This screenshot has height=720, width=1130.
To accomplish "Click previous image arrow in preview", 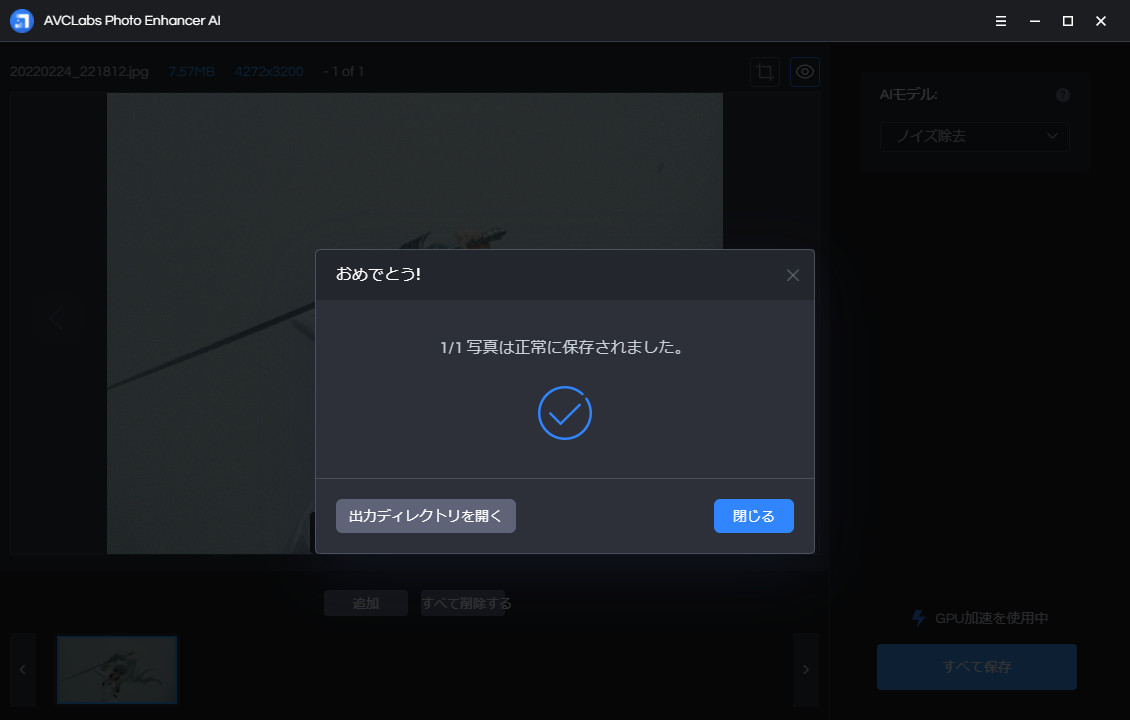I will pyautogui.click(x=56, y=318).
